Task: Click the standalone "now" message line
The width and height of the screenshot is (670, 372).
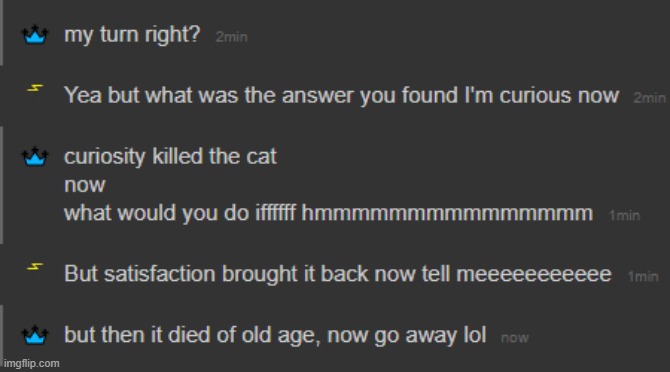Action: 85,185
